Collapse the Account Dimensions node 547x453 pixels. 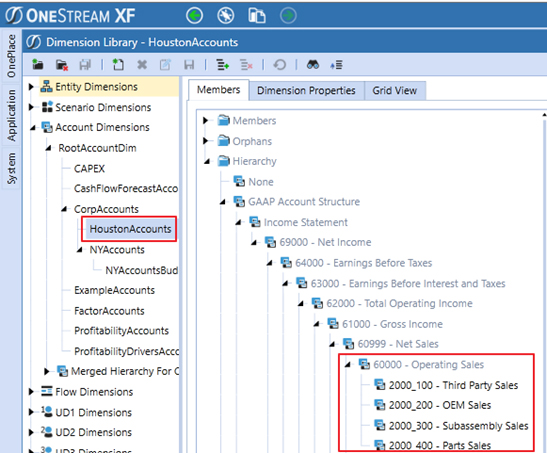pos(33,128)
